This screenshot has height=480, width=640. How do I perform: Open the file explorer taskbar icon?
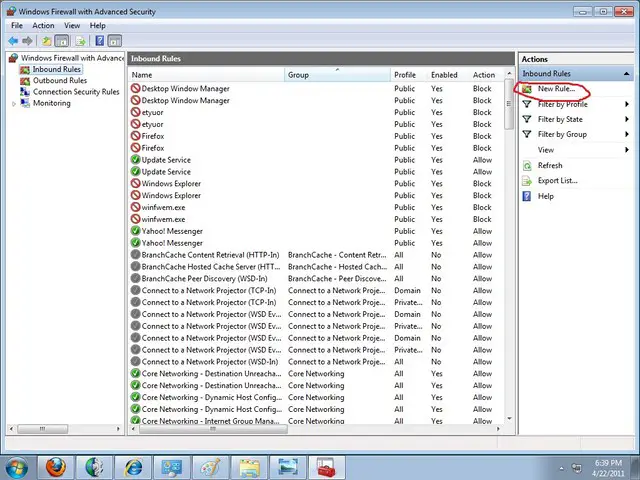click(250, 467)
